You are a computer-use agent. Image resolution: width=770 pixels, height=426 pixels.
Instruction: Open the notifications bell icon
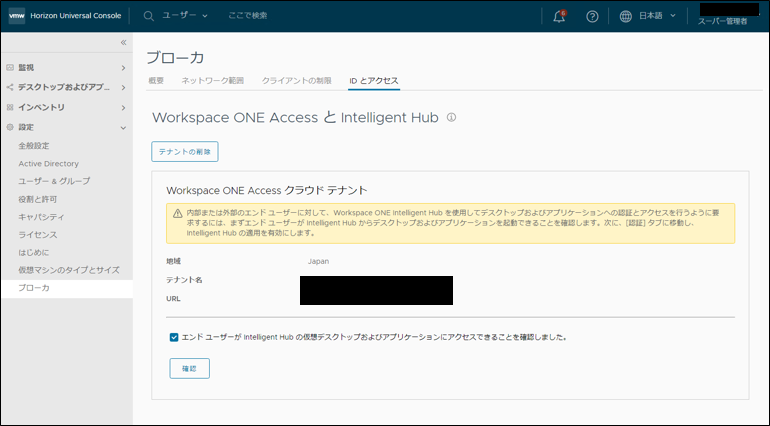tap(559, 16)
